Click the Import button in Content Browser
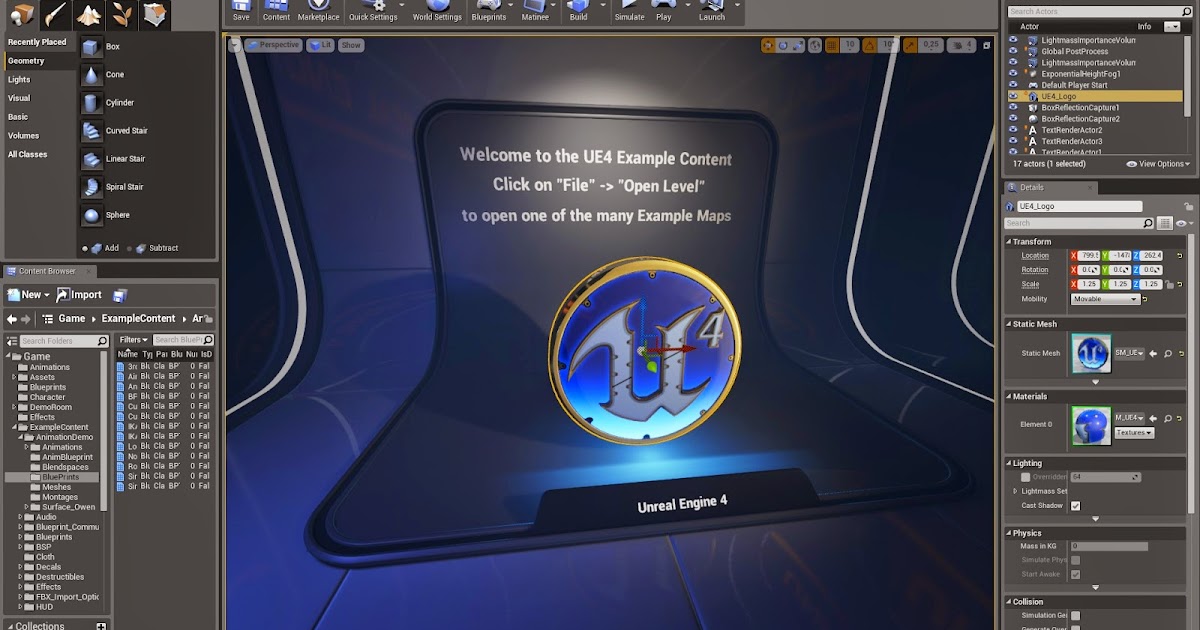 point(82,294)
